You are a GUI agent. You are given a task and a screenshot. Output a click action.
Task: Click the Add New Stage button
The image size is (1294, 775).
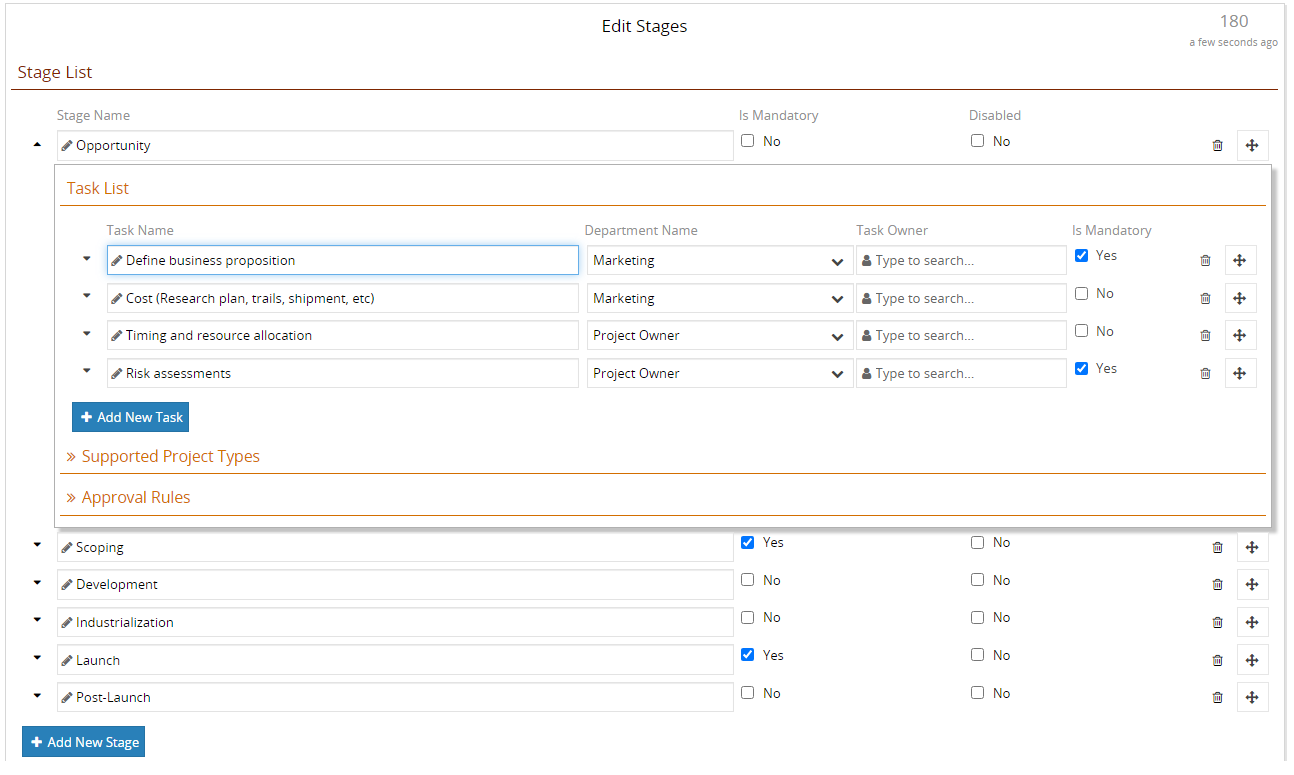click(x=83, y=742)
